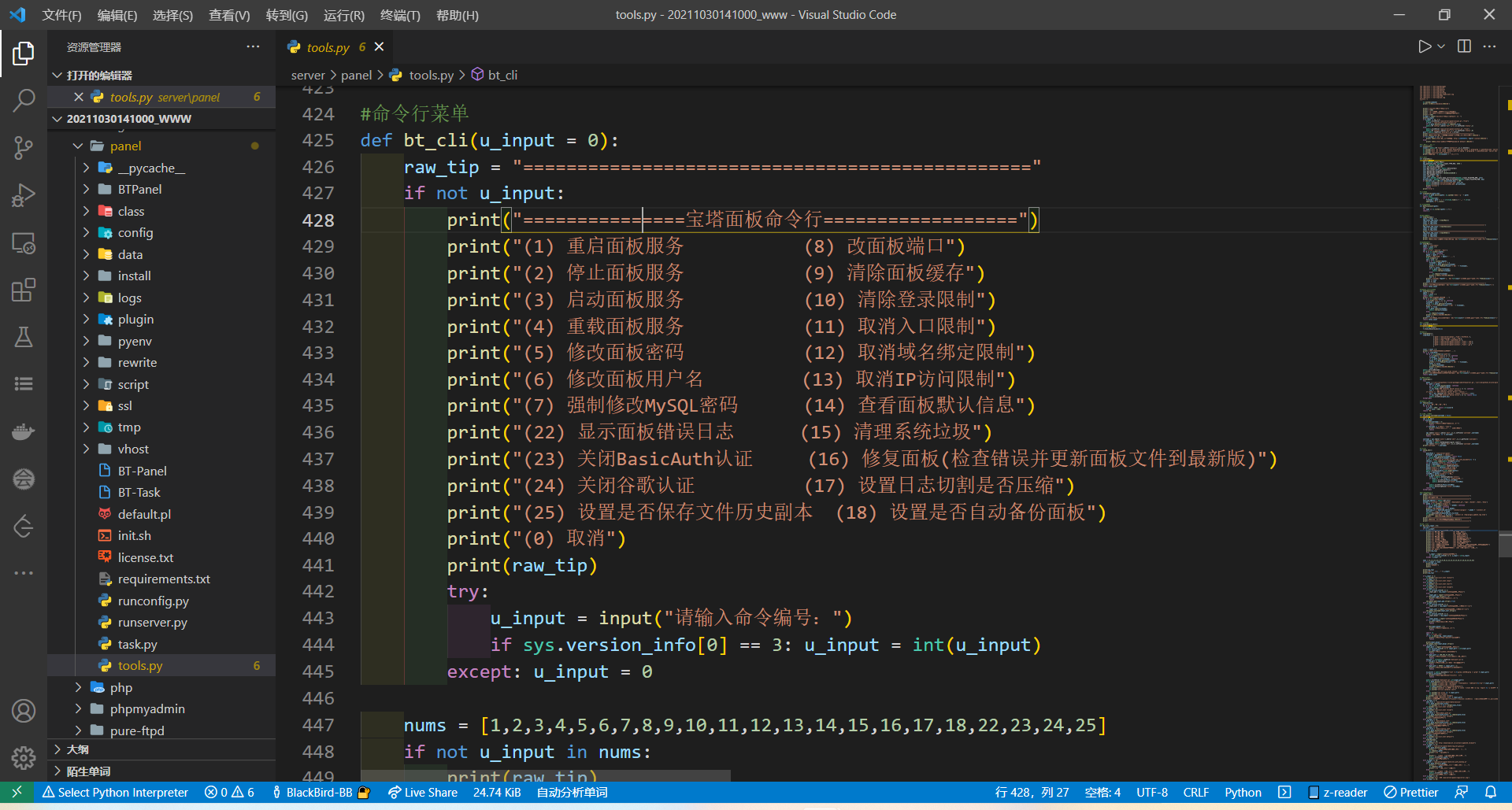This screenshot has height=810, width=1512.
Task: Click the feedback icon in status bar
Action: (1462, 792)
